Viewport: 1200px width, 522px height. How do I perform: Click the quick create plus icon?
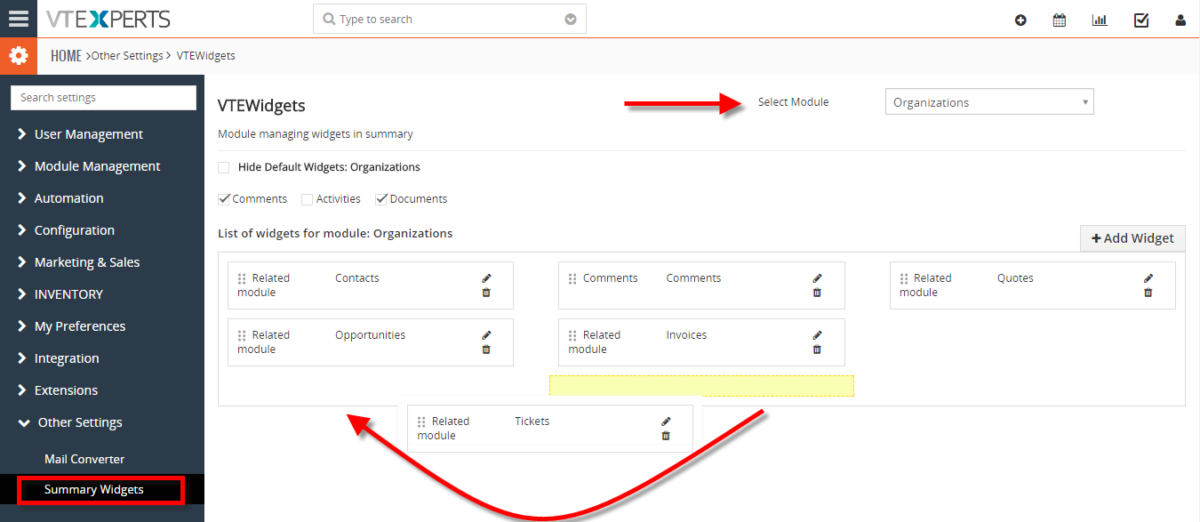1020,20
